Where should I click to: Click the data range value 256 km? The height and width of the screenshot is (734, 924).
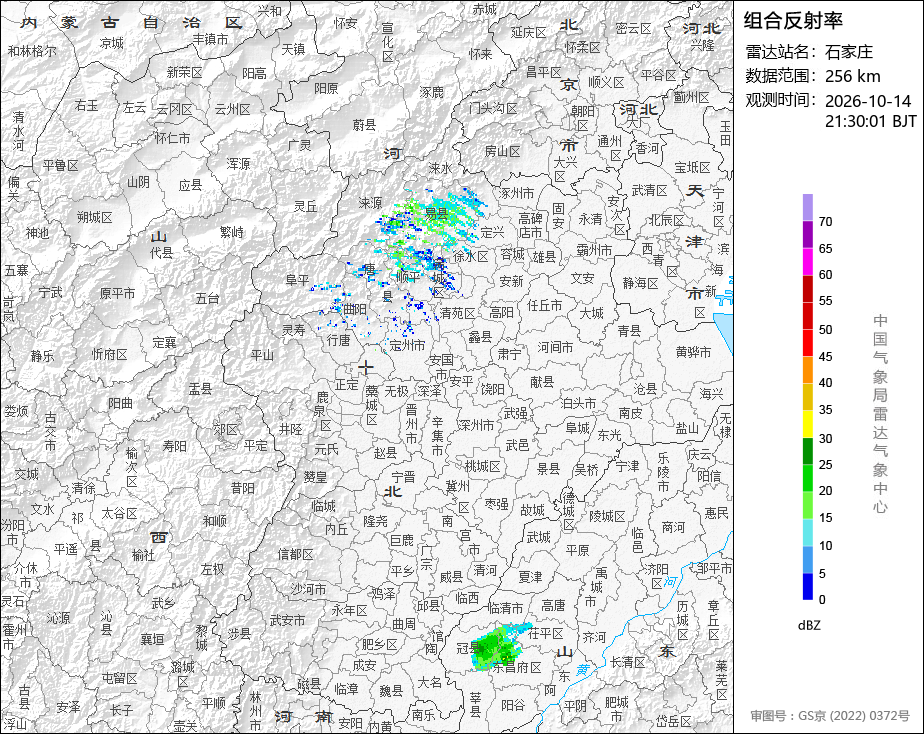pyautogui.click(x=853, y=76)
